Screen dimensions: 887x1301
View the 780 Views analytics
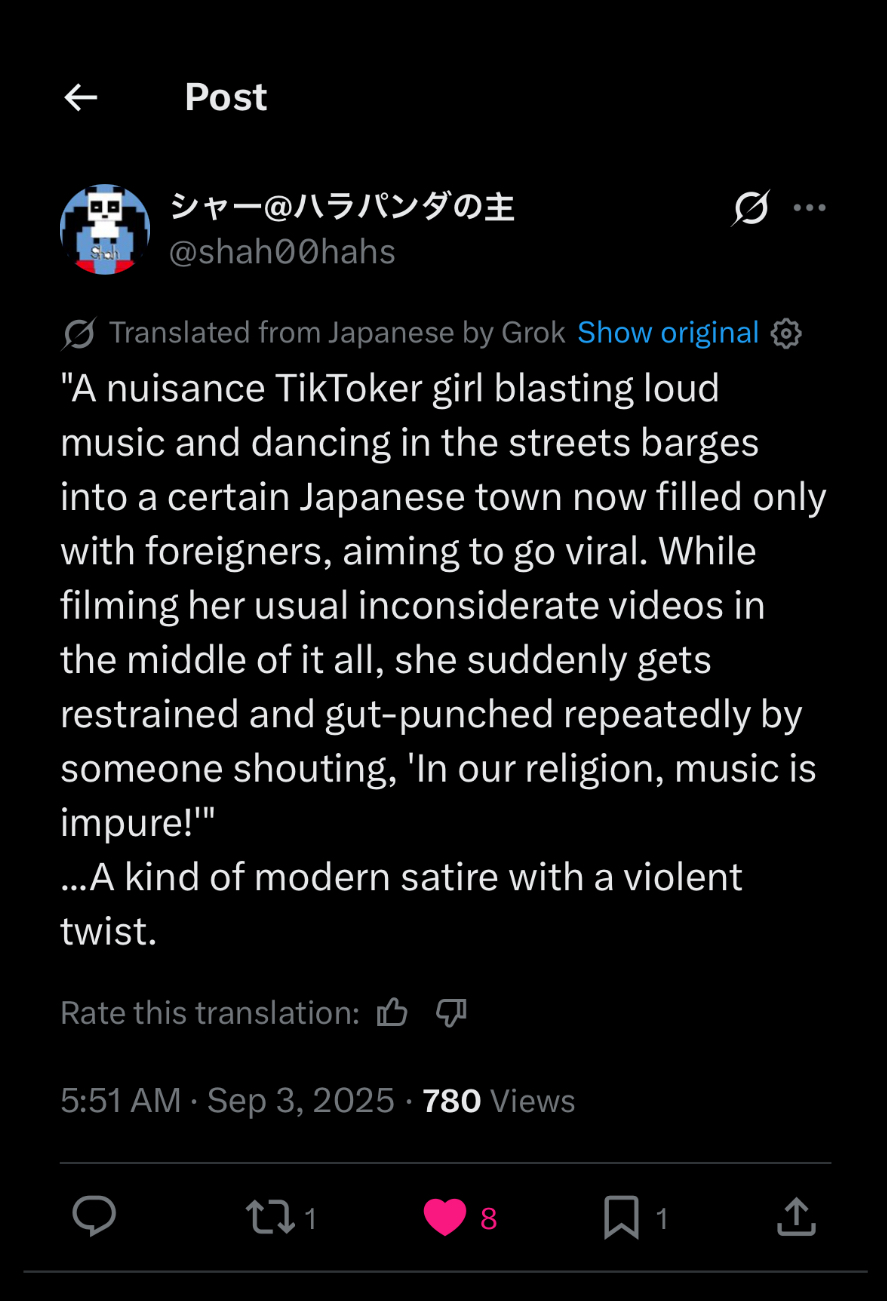pyautogui.click(x=499, y=1101)
